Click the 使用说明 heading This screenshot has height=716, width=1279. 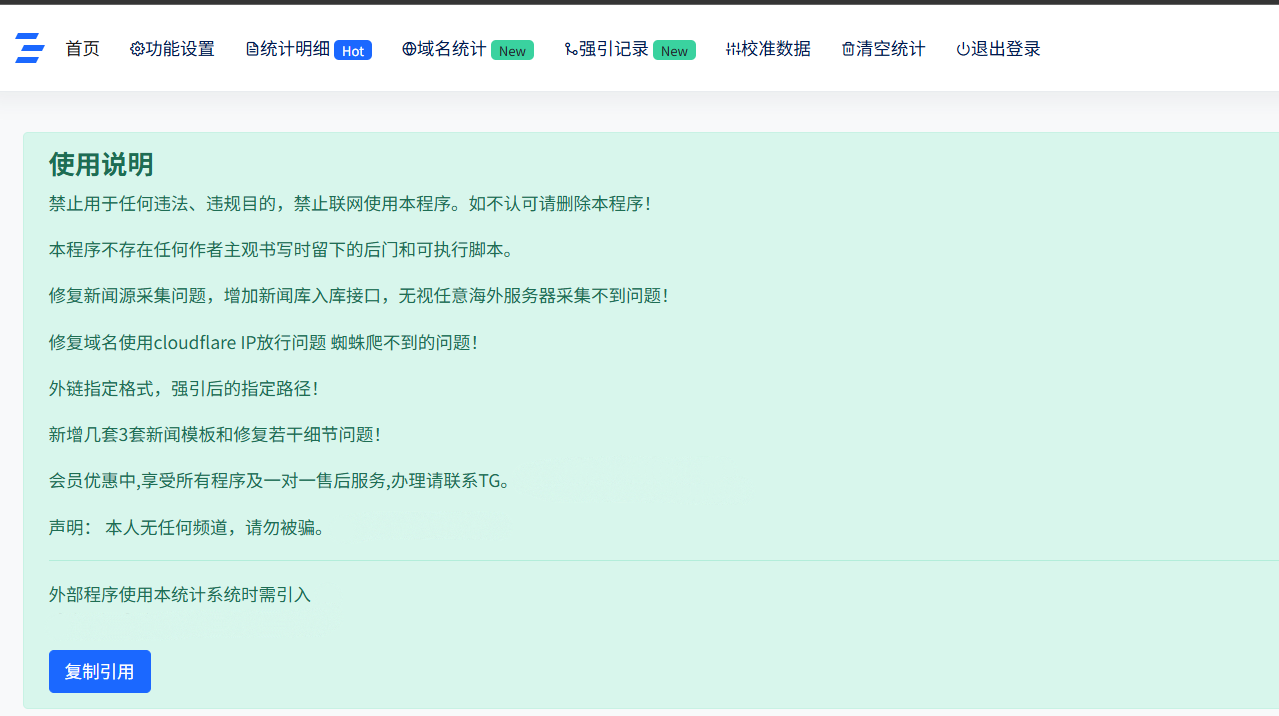101,164
